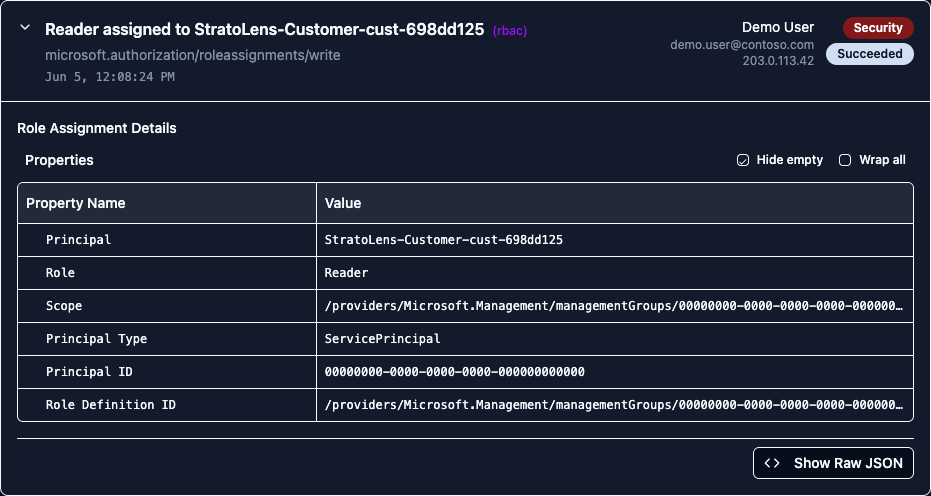
Task: Click the Property Name column header
Action: (x=167, y=203)
